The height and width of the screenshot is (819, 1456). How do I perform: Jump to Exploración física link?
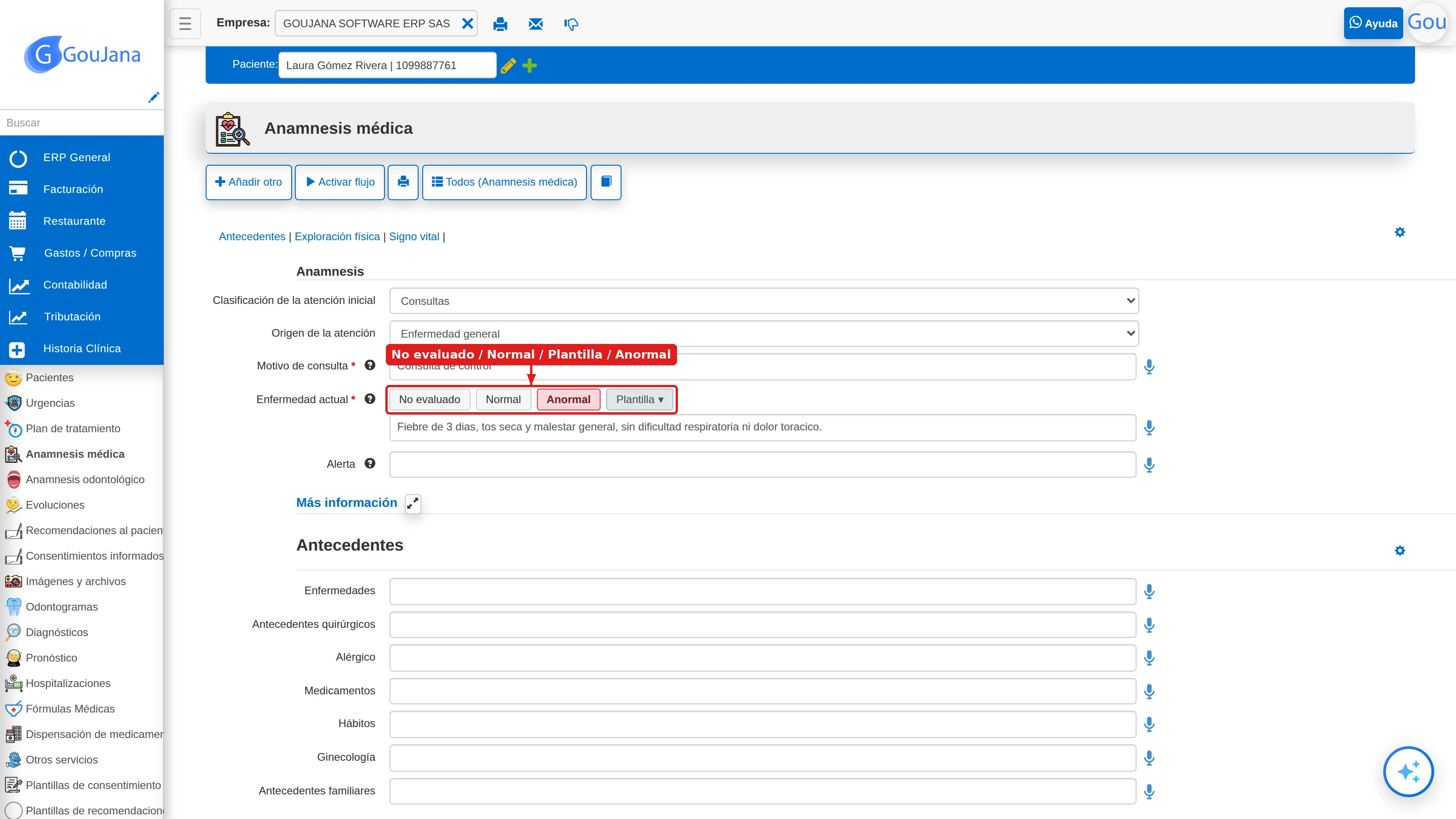point(337,236)
